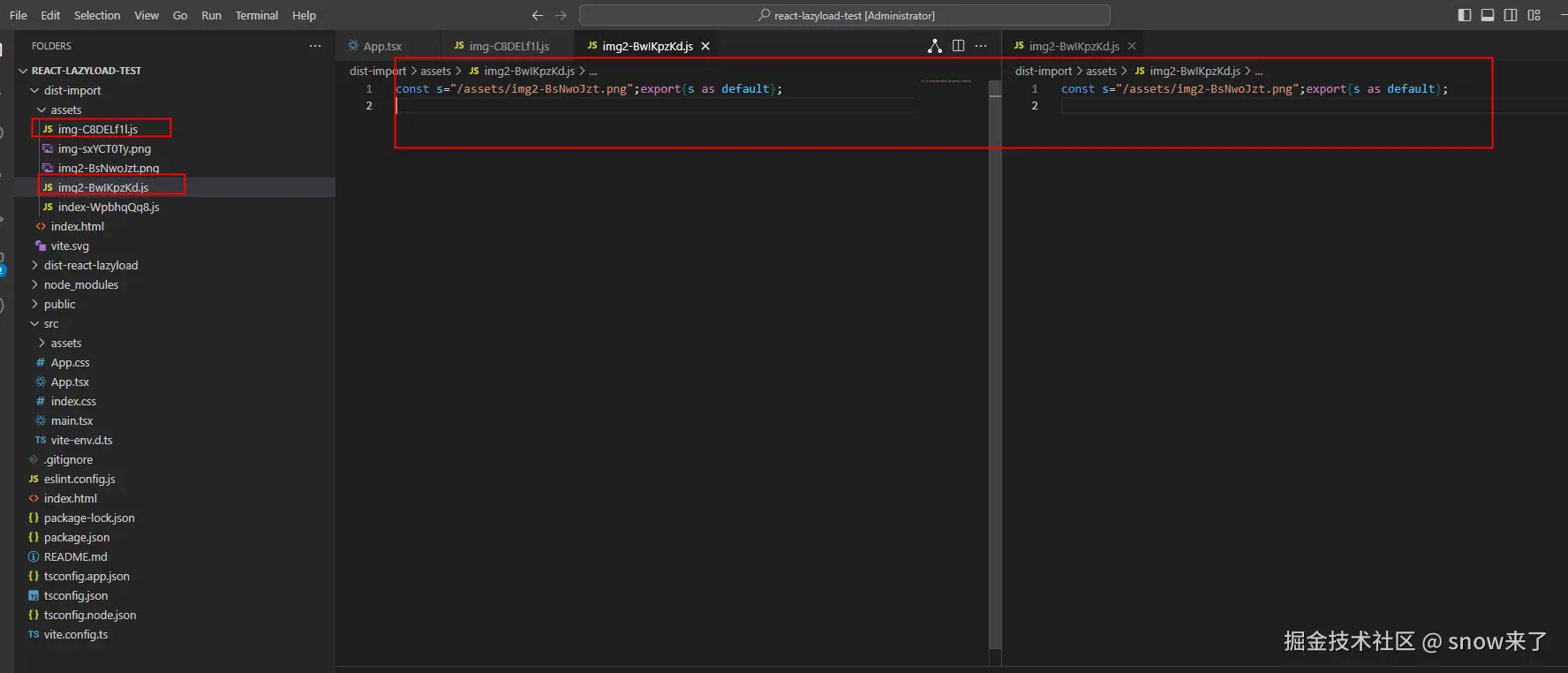
Task: Open the View menu
Action: click(147, 15)
